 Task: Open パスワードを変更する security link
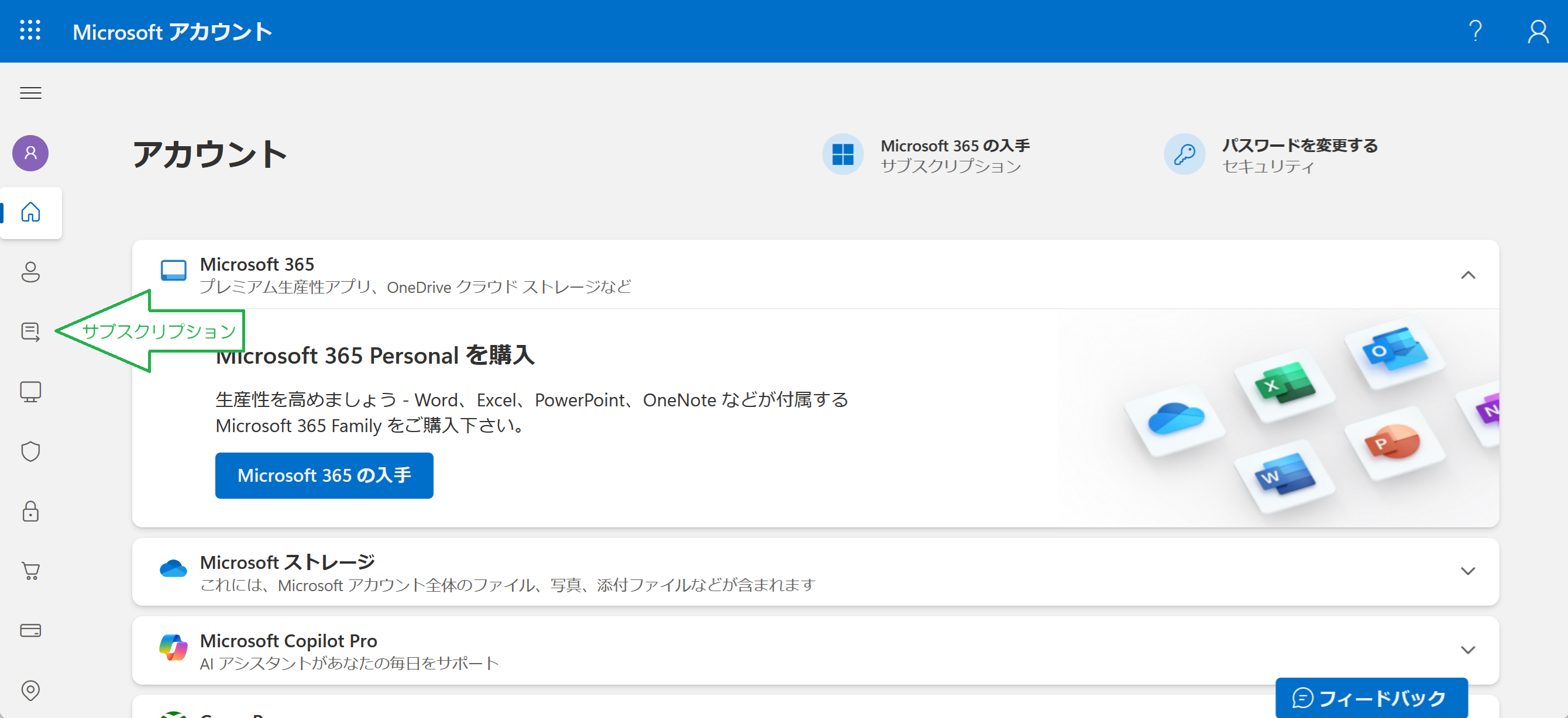pyautogui.click(x=1271, y=155)
